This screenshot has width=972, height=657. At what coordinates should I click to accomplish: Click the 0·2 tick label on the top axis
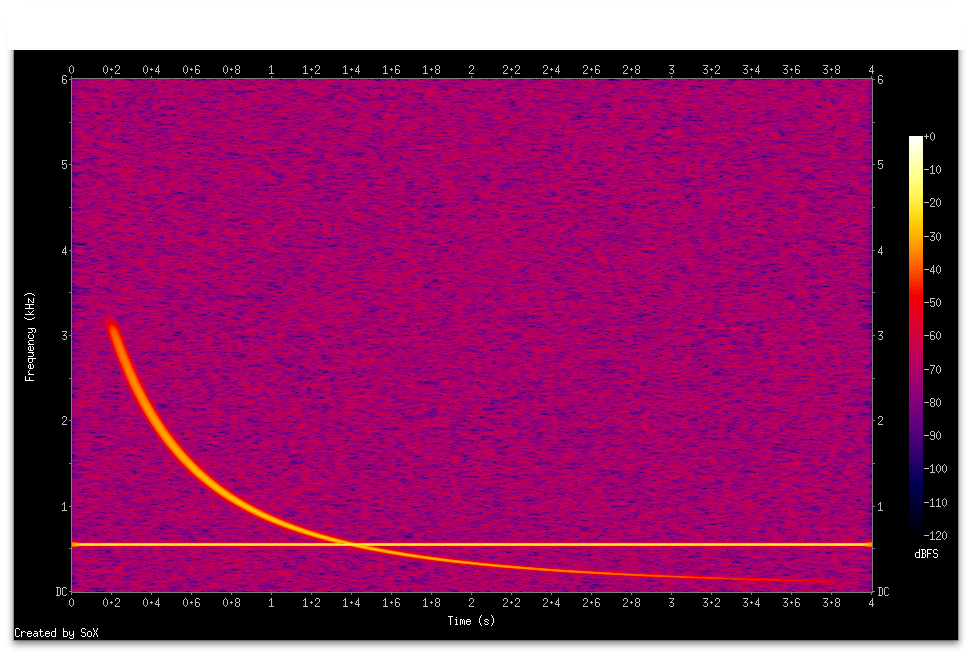coord(110,70)
